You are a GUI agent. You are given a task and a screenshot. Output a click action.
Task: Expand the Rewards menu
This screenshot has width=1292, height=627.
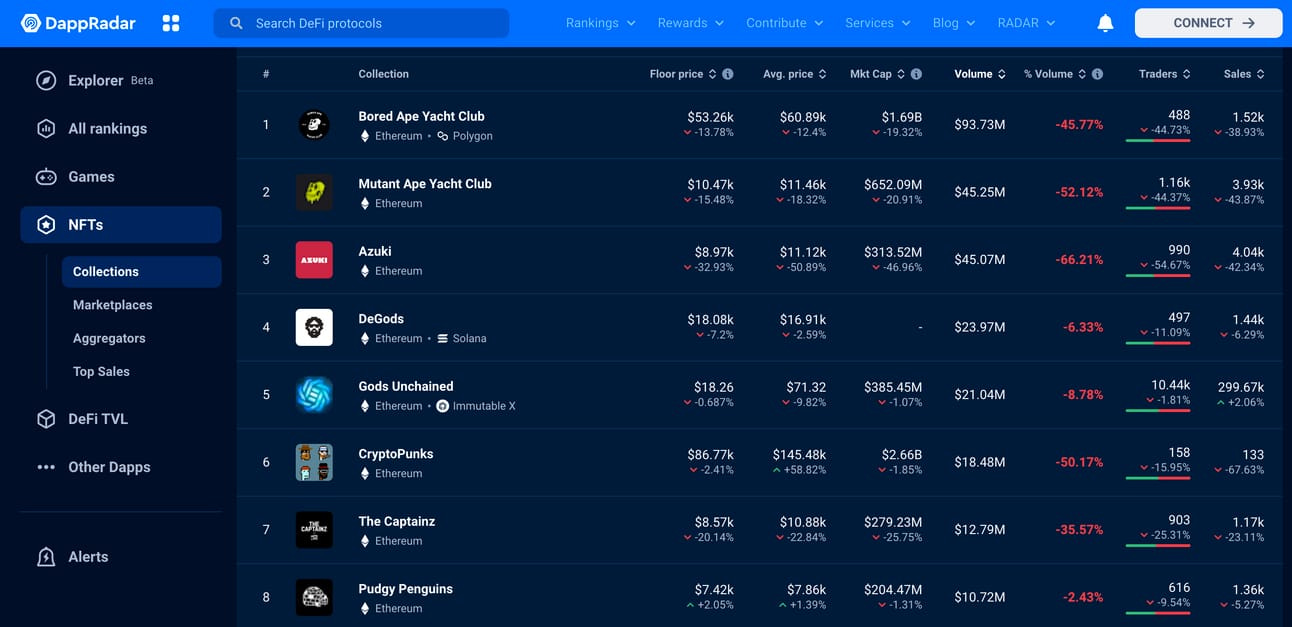pos(690,23)
